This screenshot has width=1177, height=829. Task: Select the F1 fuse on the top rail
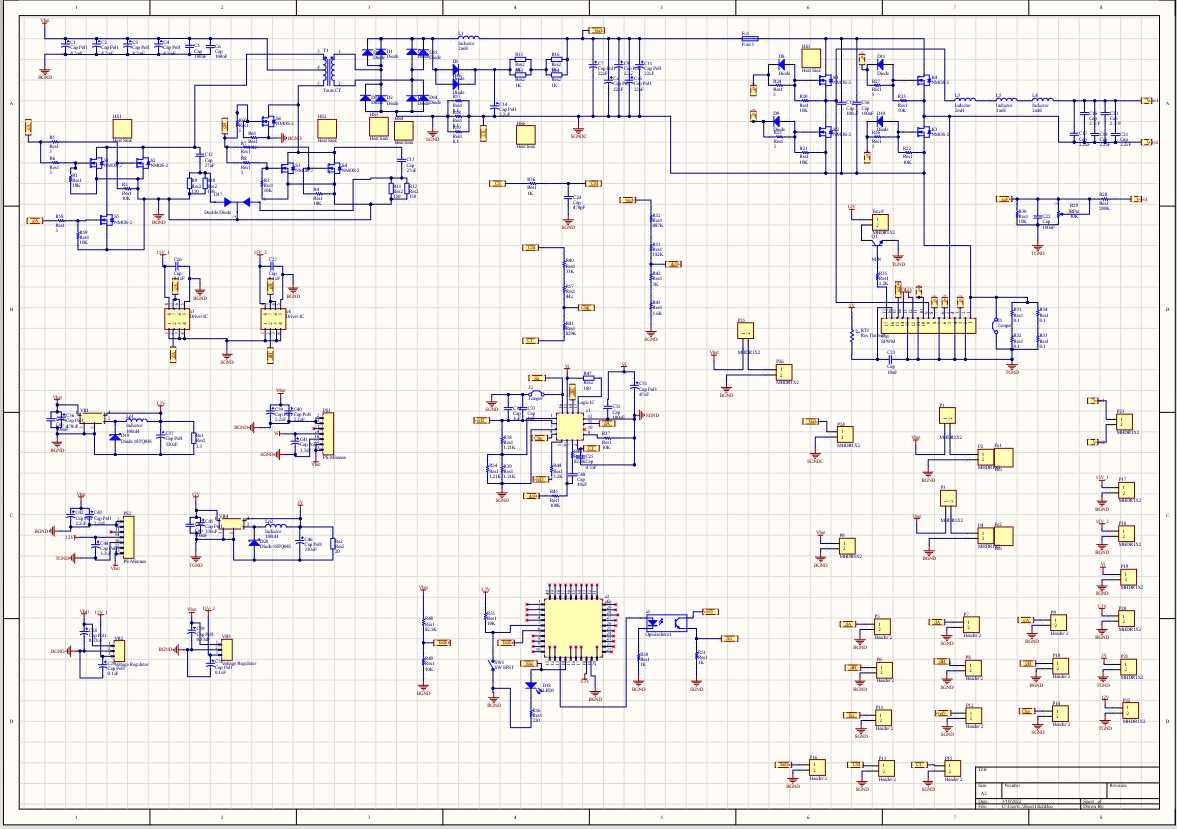coord(748,38)
